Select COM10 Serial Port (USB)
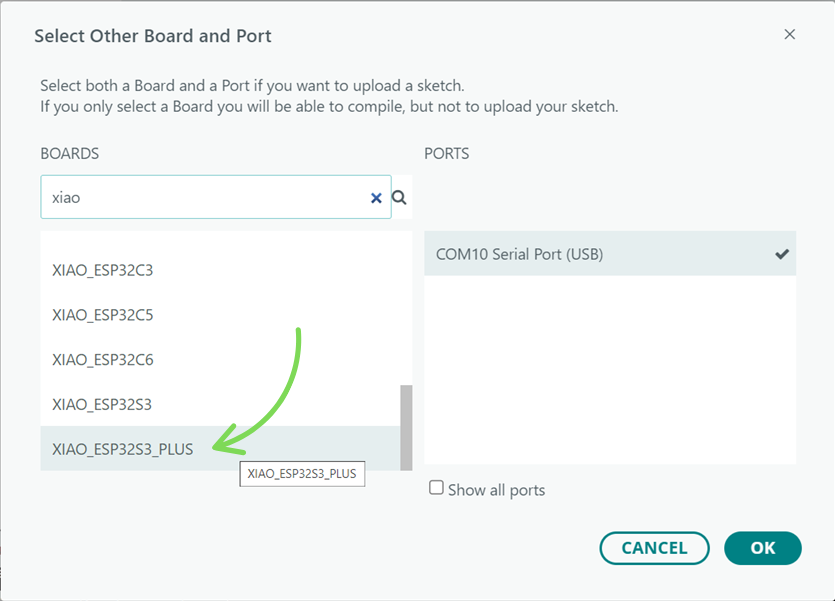Viewport: 835px width, 601px height. (520, 254)
